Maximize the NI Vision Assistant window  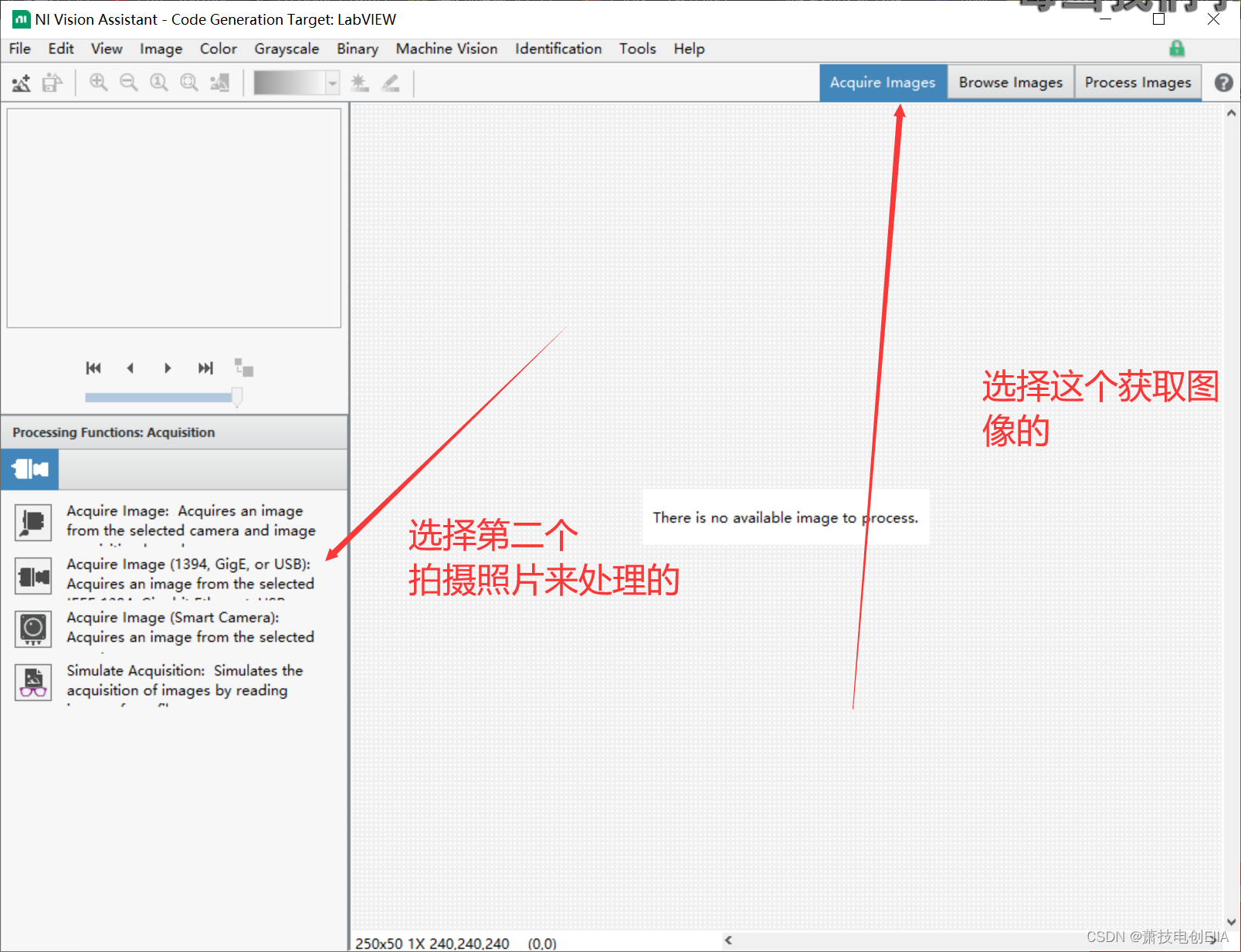point(1158,19)
